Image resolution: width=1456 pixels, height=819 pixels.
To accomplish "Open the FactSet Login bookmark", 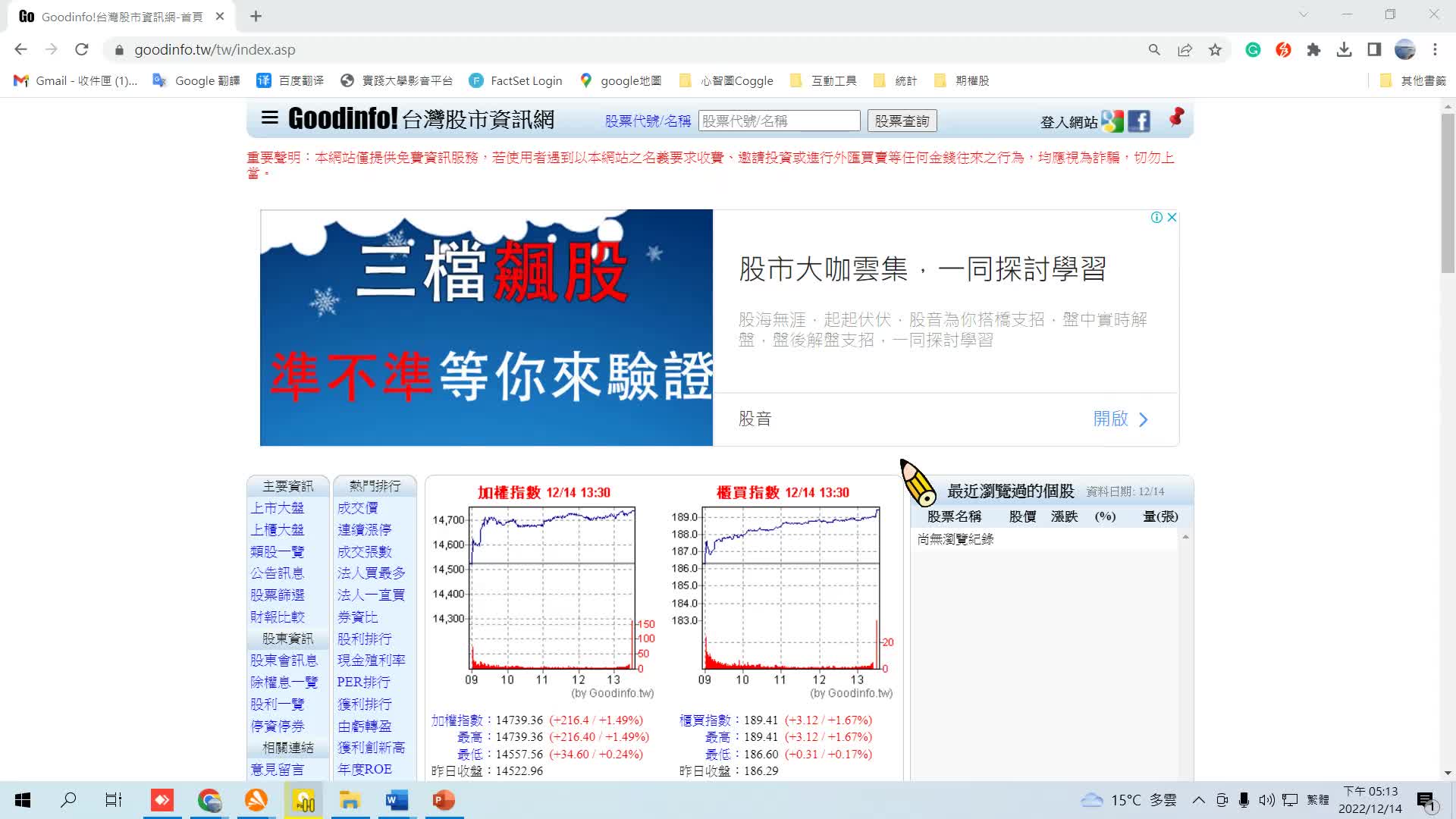I will point(516,80).
